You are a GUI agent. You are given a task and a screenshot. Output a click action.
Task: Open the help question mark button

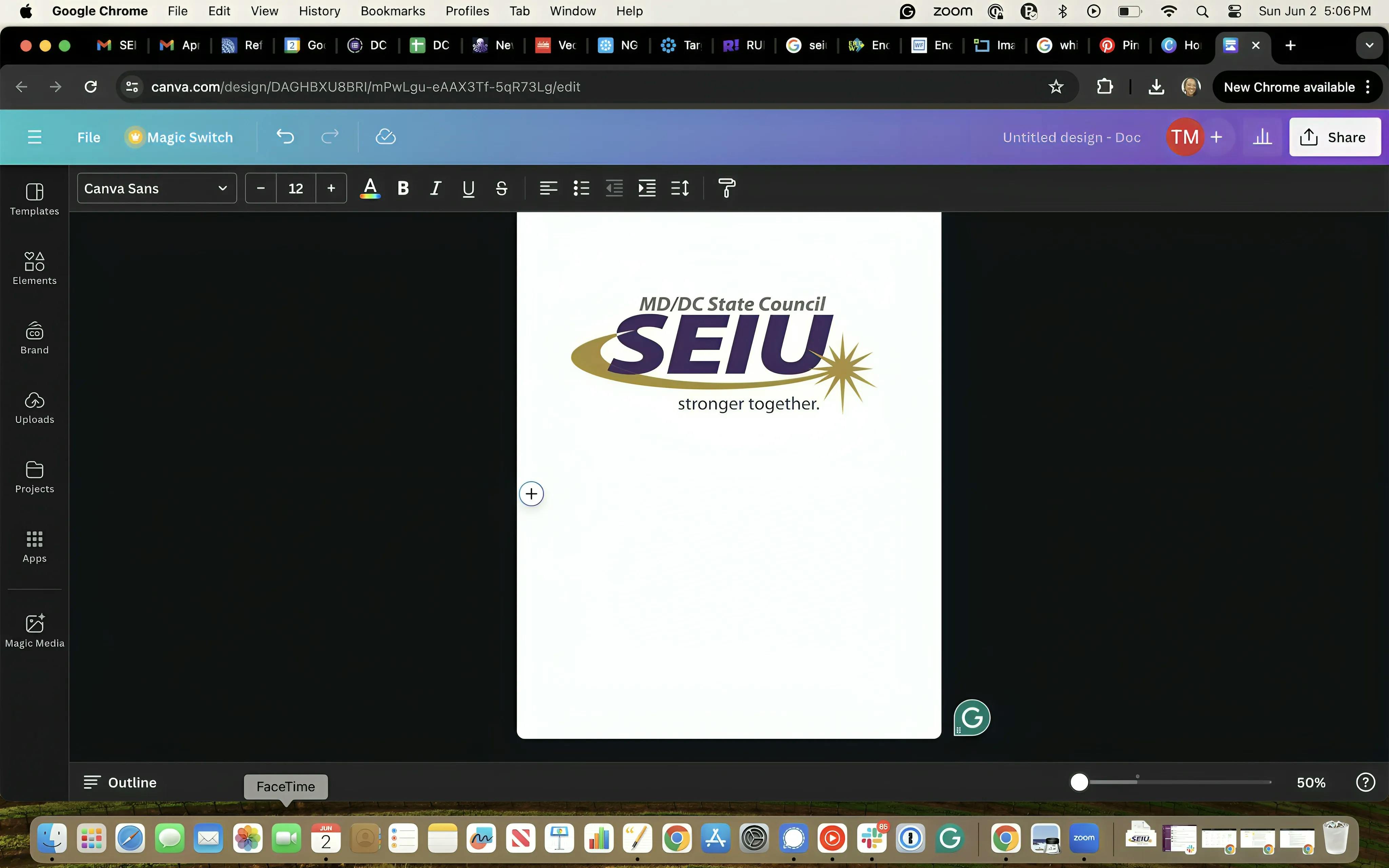point(1366,782)
